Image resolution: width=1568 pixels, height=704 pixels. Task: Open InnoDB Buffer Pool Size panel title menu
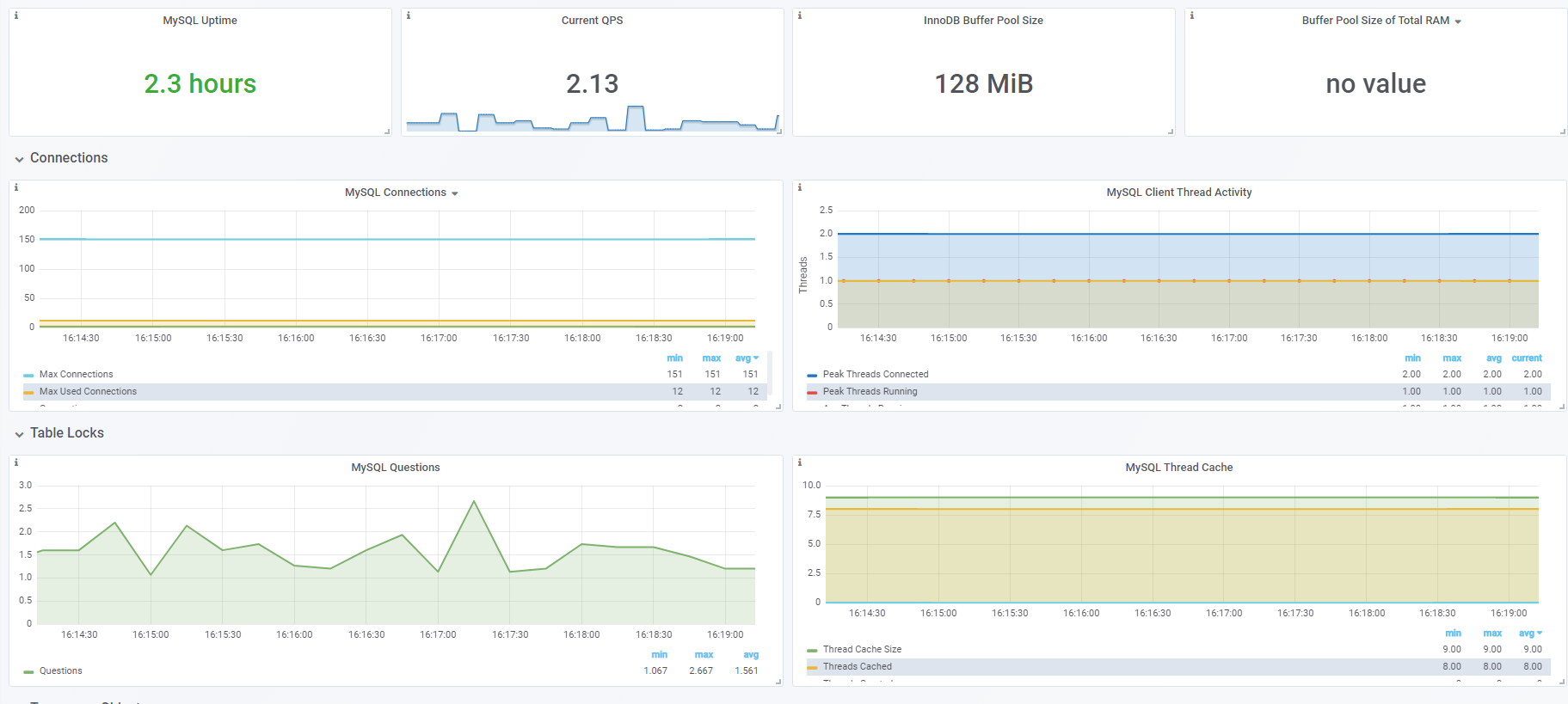tap(984, 21)
